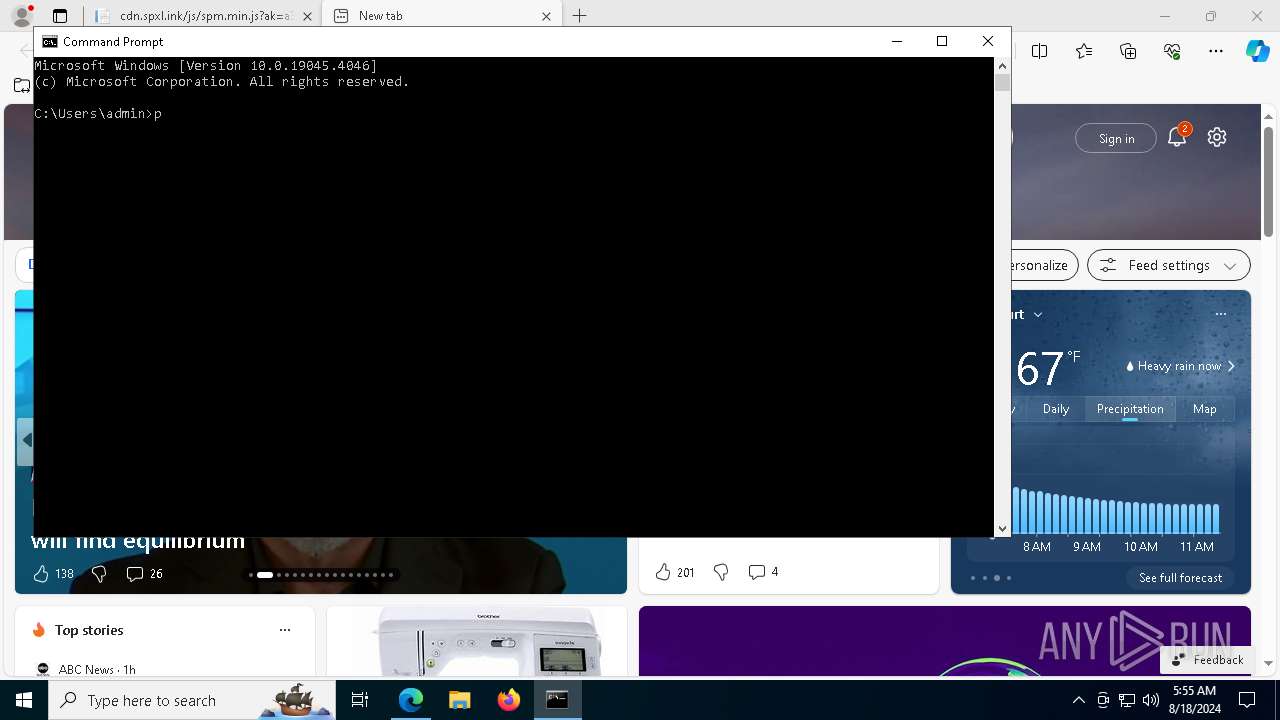The image size is (1280, 720).
Task: Open Heavy rain now alert
Action: tap(1180, 366)
